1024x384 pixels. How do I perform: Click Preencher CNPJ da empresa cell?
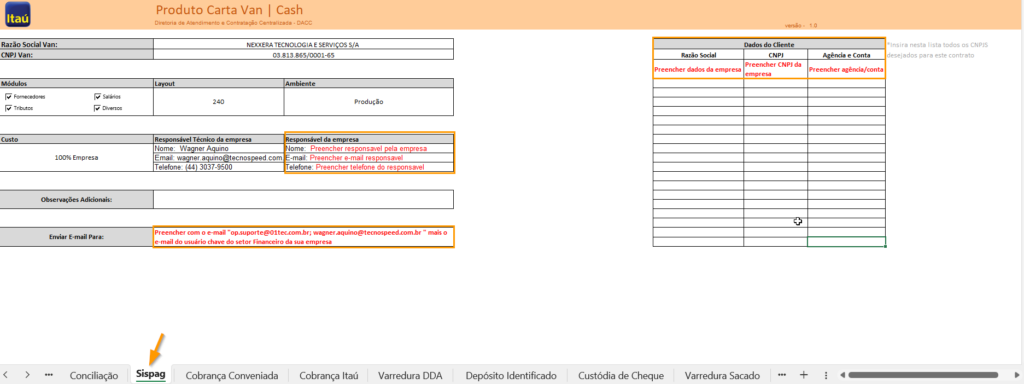775,69
